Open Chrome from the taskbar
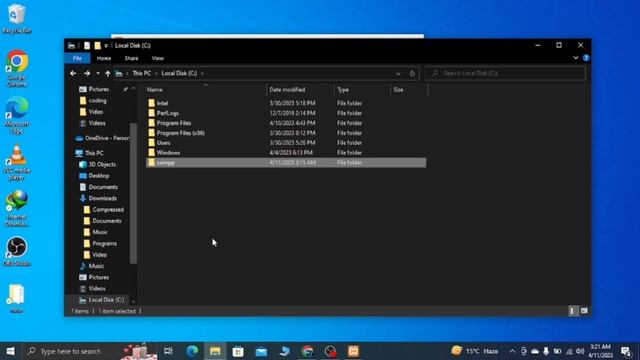 point(307,351)
